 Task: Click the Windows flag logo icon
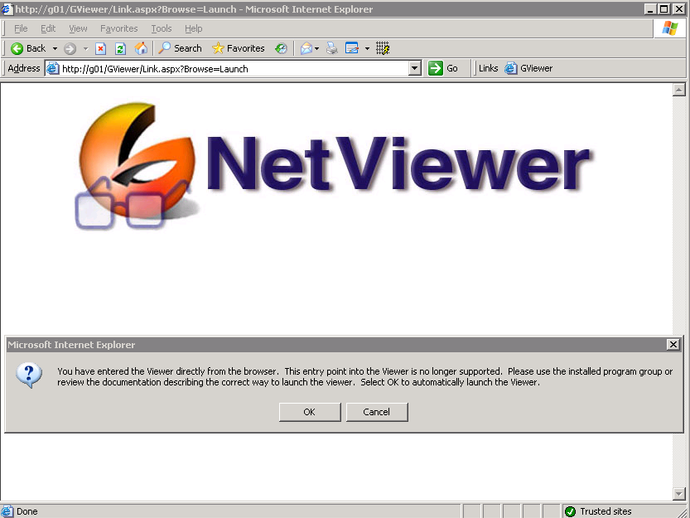[670, 29]
